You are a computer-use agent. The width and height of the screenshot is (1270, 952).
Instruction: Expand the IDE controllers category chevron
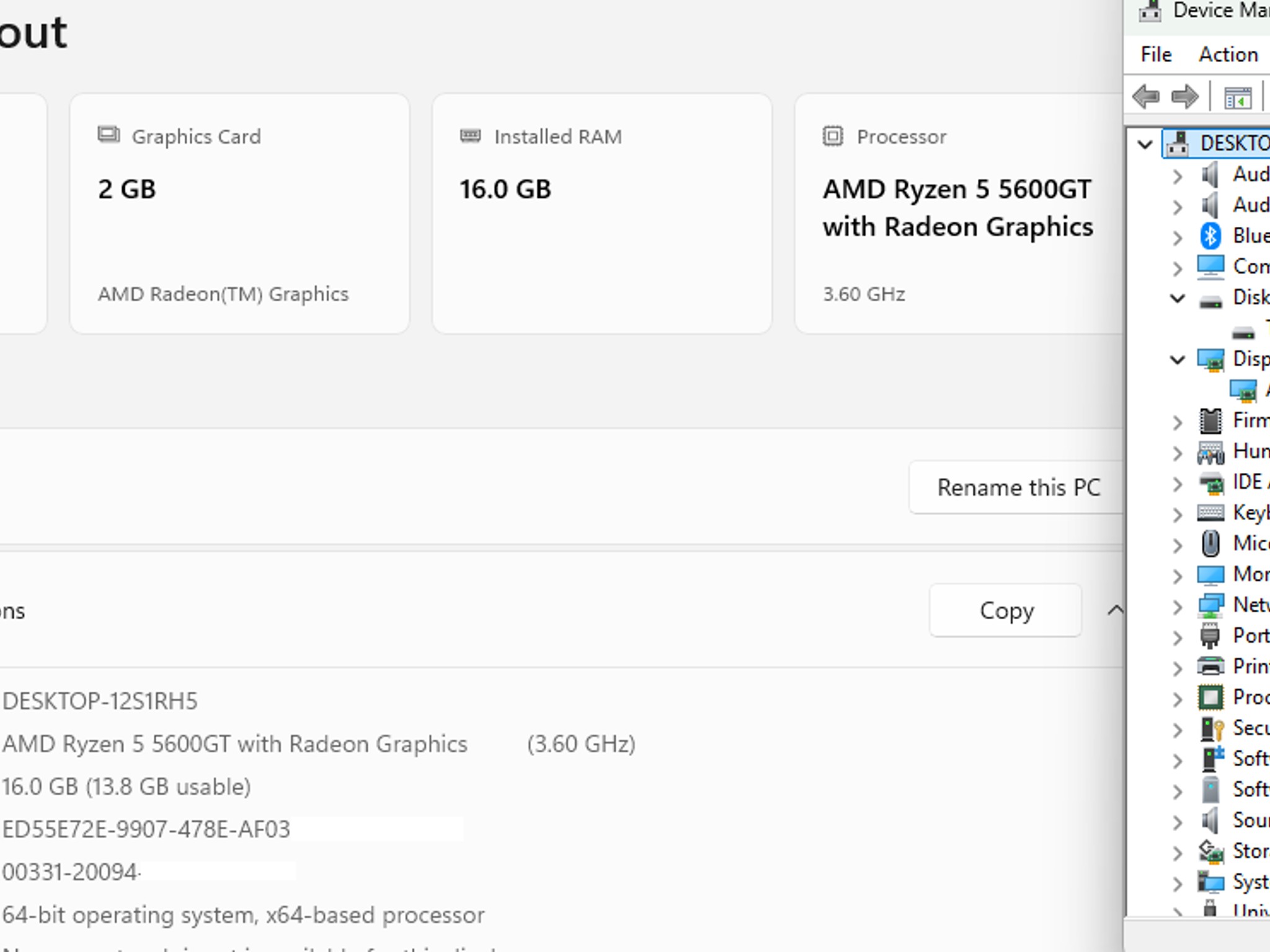point(1178,484)
